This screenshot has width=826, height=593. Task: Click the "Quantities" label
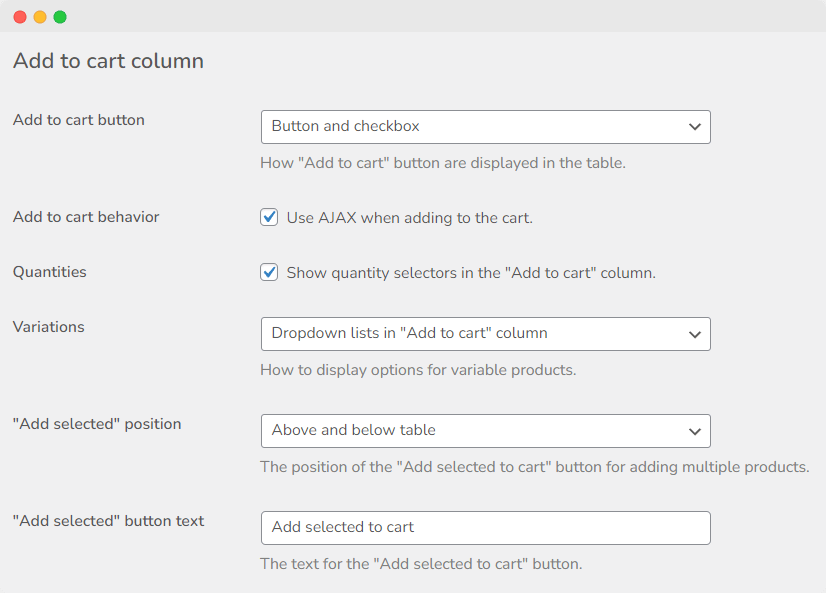point(50,272)
